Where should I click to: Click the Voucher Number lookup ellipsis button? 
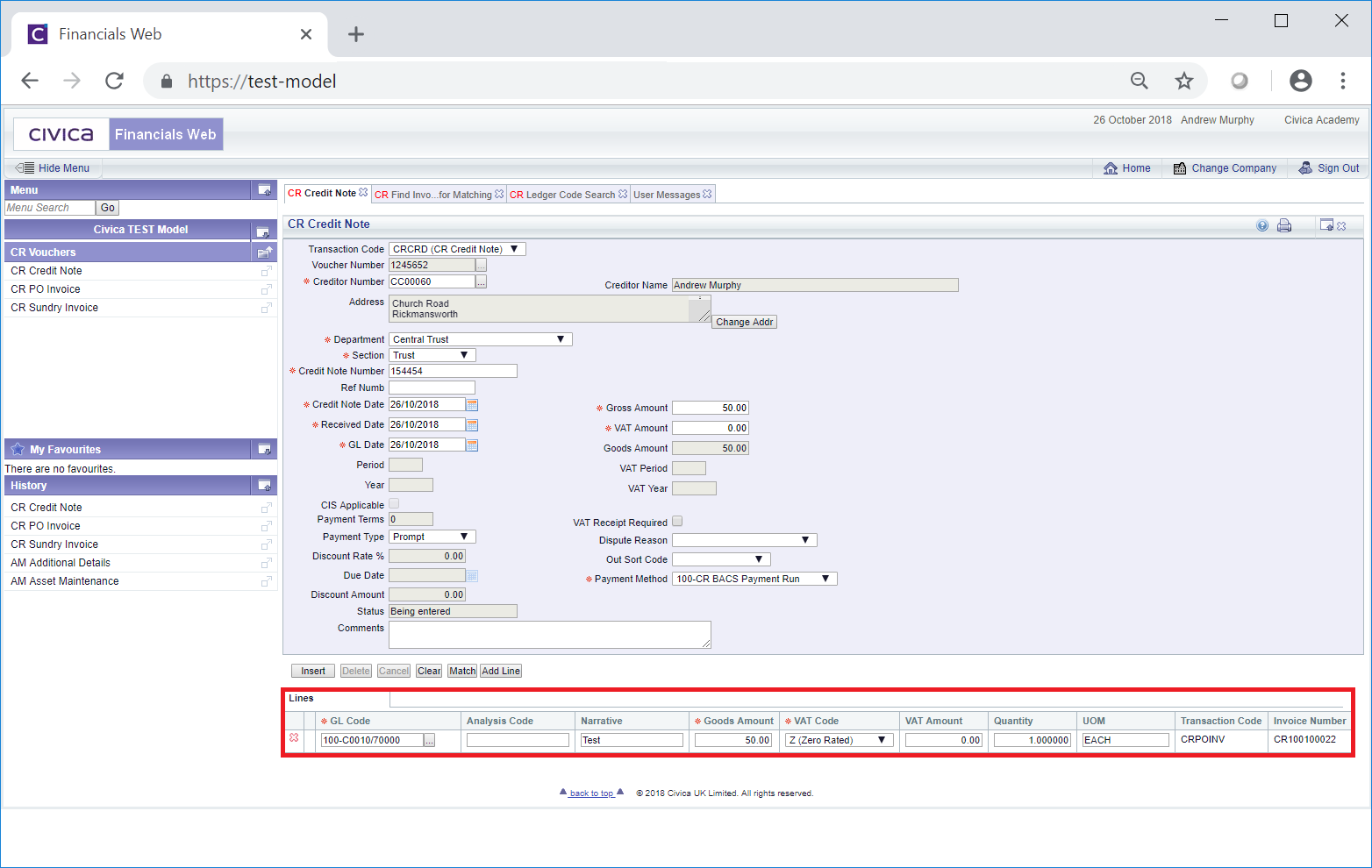(x=481, y=265)
